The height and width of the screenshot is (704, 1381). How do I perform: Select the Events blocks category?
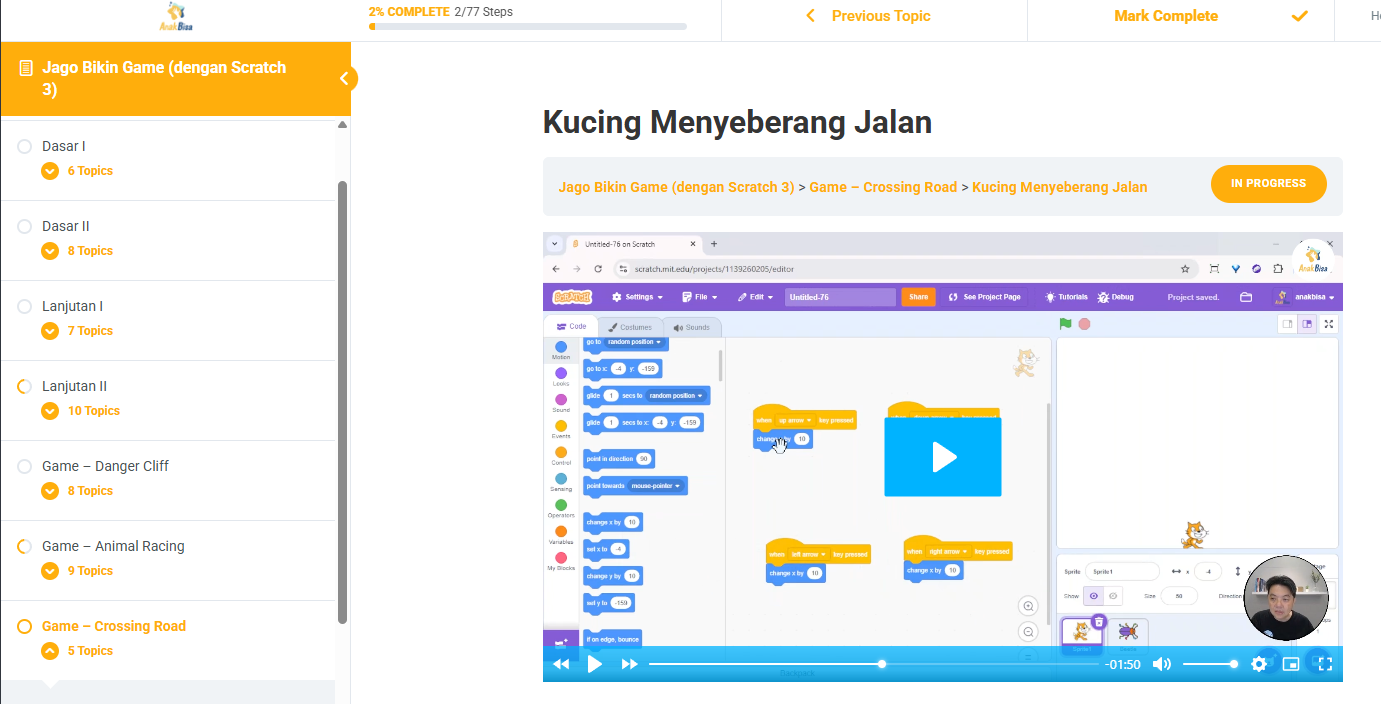[x=561, y=426]
